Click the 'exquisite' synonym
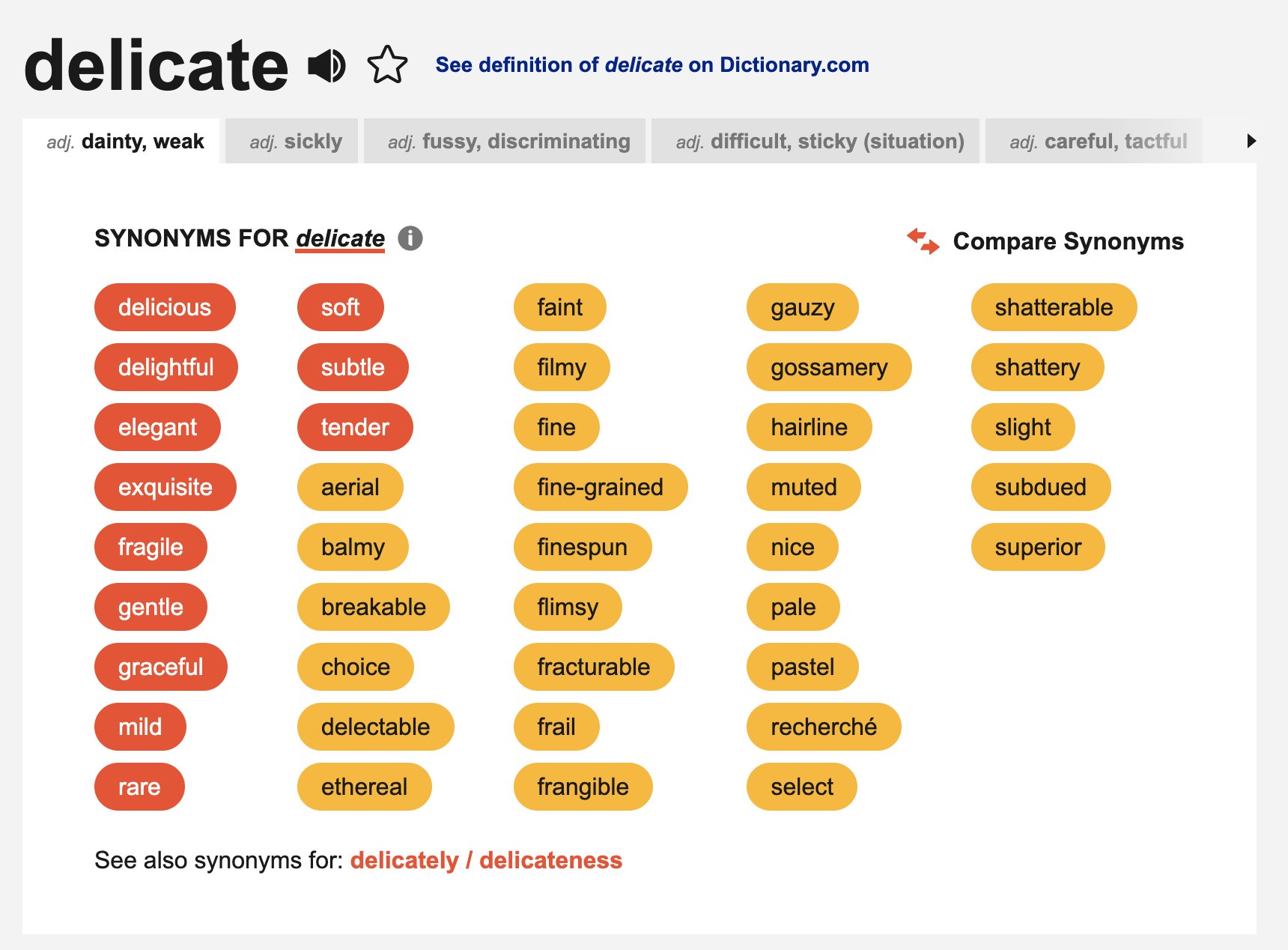This screenshot has width=1288, height=950. (x=165, y=487)
